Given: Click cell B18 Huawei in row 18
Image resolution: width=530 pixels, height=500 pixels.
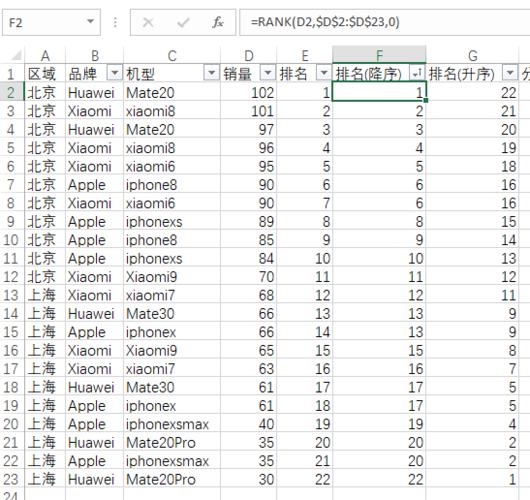Looking at the screenshot, I should 94,387.
